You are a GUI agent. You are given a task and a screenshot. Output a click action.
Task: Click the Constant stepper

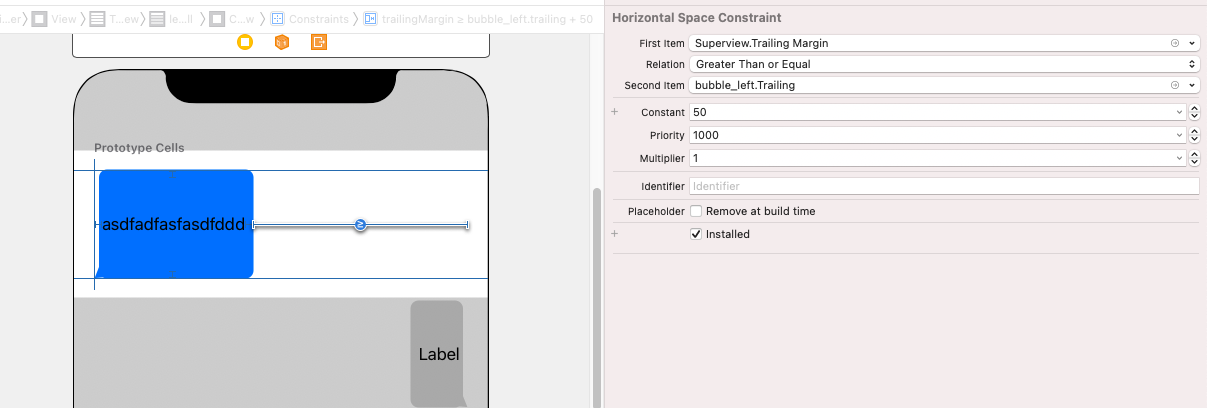tap(1194, 113)
